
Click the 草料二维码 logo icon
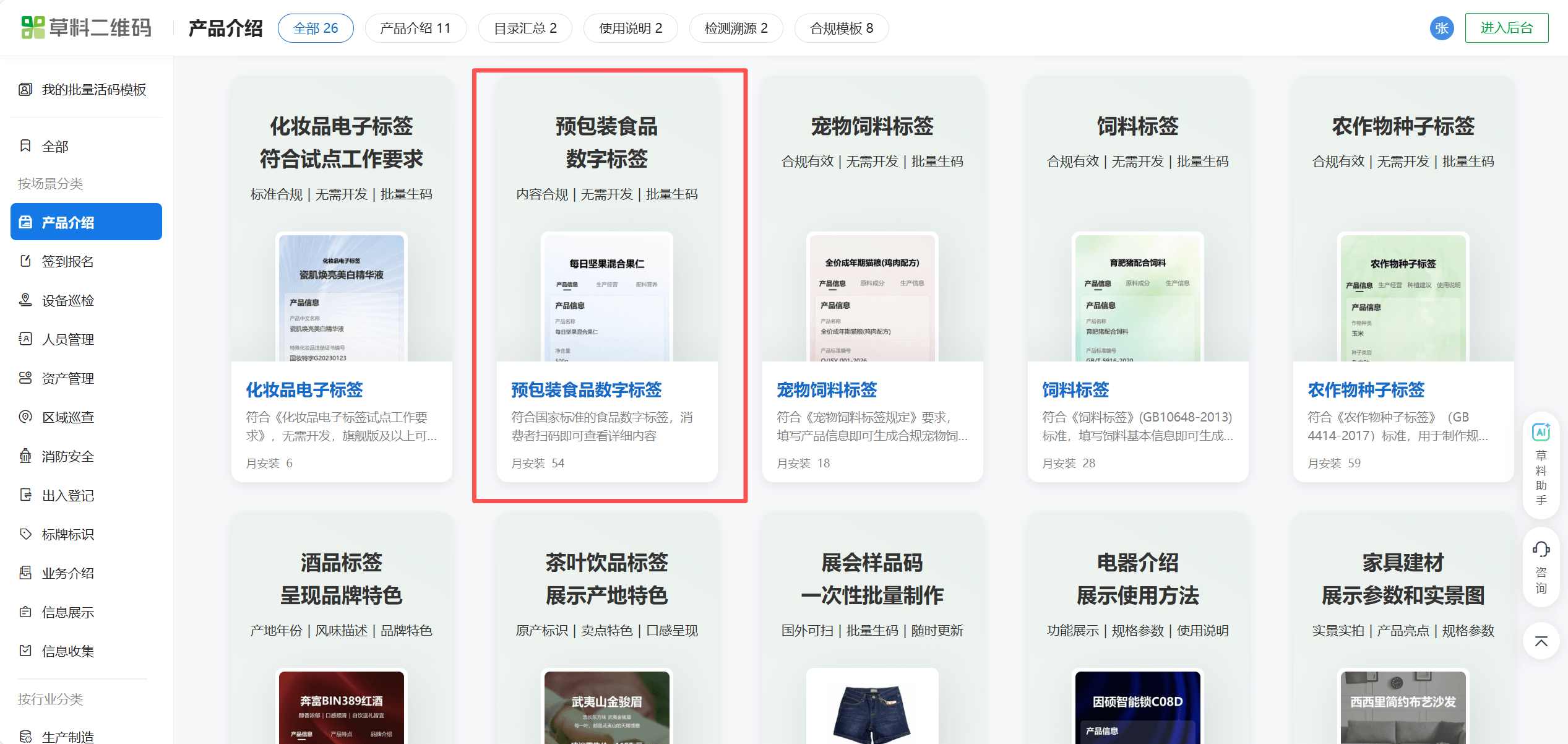pyautogui.click(x=32, y=27)
